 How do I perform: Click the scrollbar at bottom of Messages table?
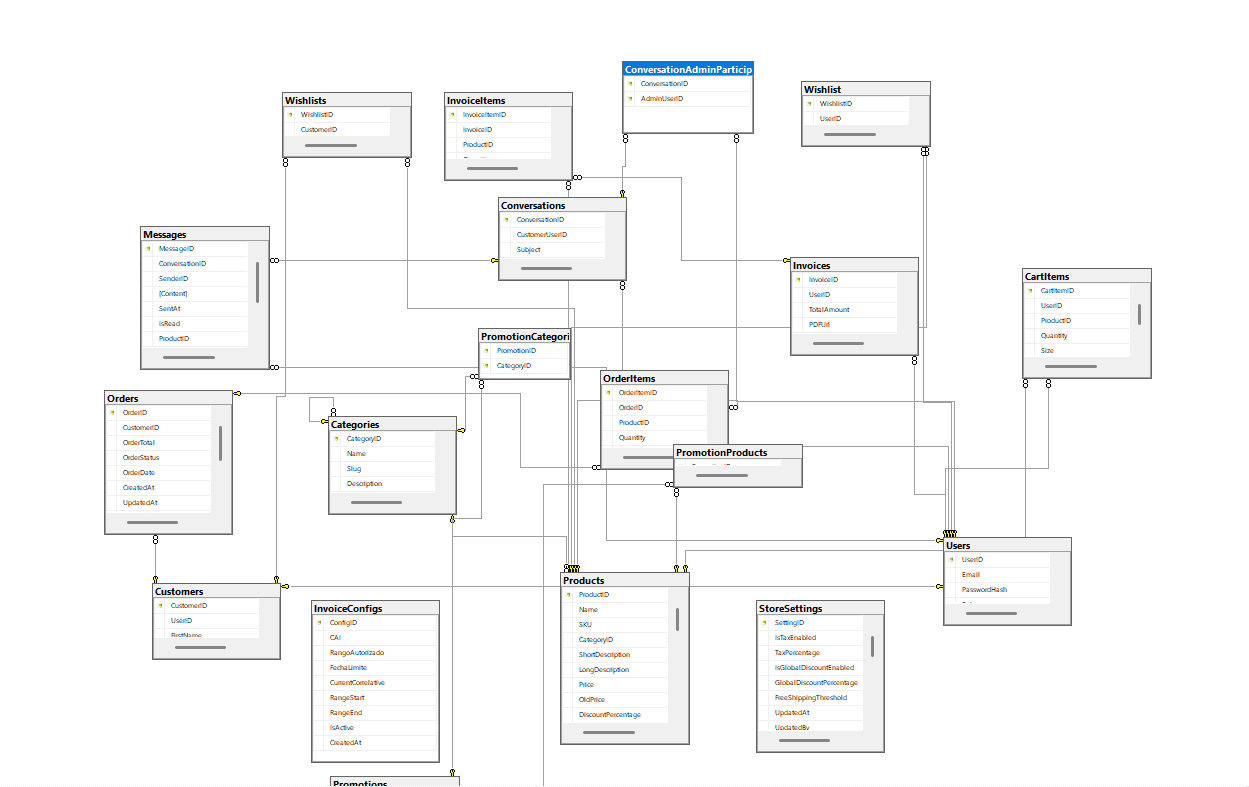coord(190,358)
